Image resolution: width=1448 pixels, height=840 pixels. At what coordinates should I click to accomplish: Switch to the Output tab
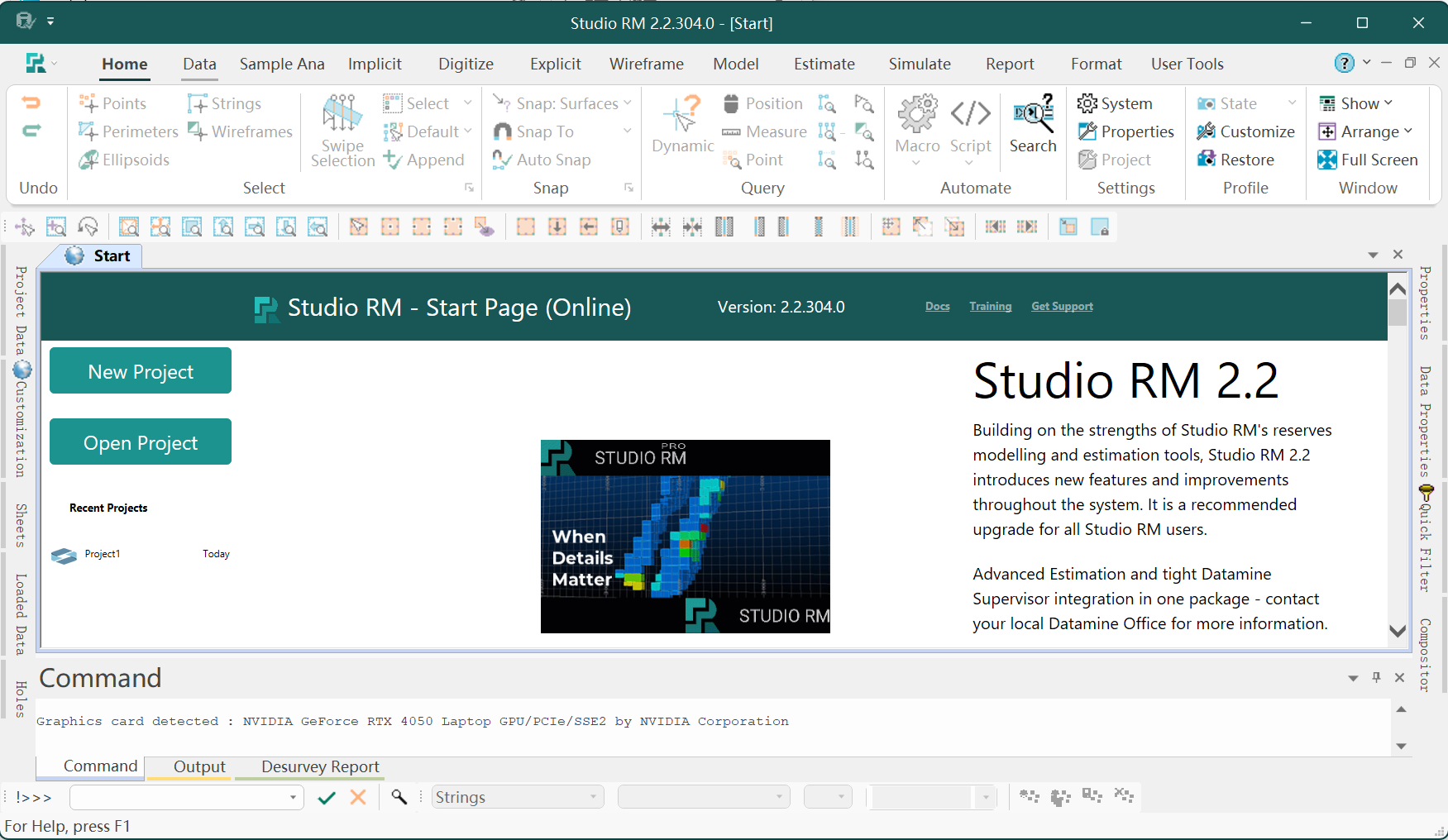click(199, 766)
